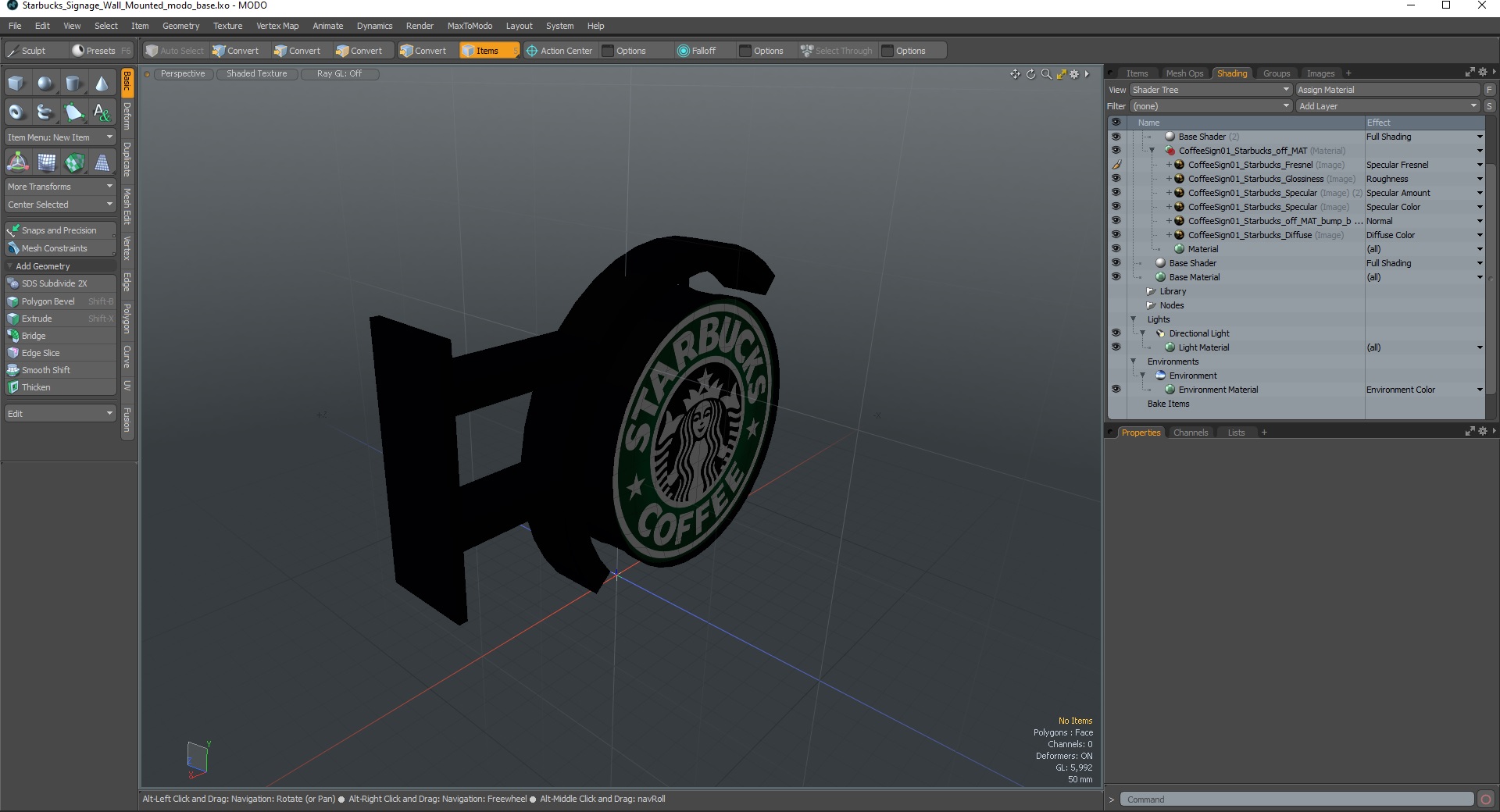Image resolution: width=1500 pixels, height=812 pixels.
Task: Open the Texture menu
Action: tap(227, 26)
